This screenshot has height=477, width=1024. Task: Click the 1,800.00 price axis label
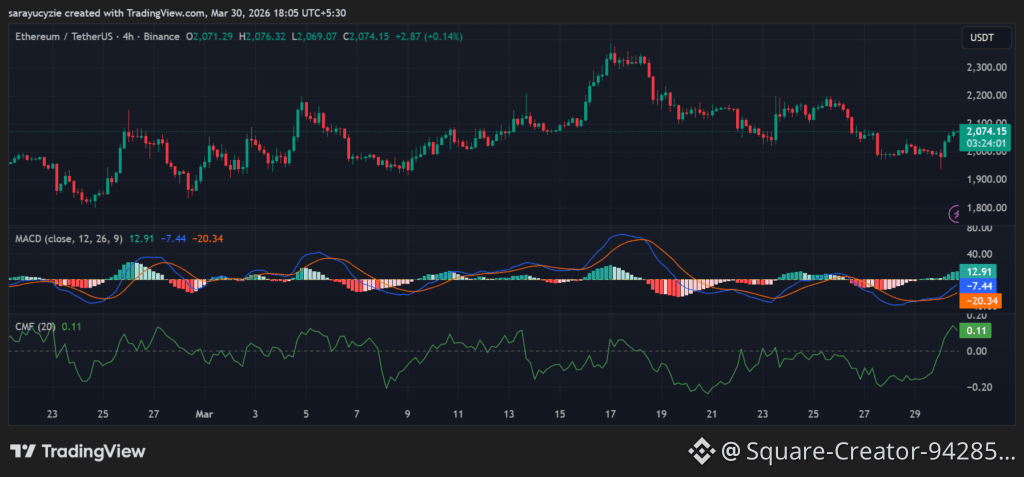[x=985, y=208]
